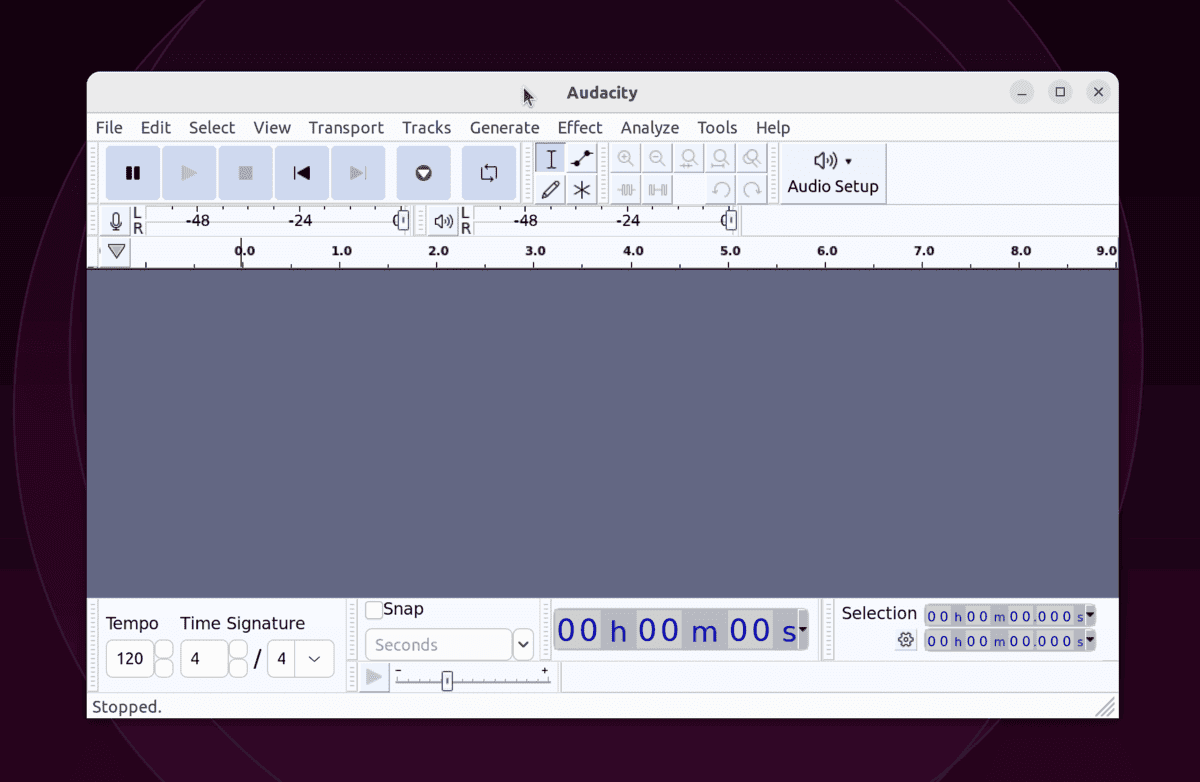Toggle the Loop button
Screen dimensions: 1200x782
[x=489, y=173]
